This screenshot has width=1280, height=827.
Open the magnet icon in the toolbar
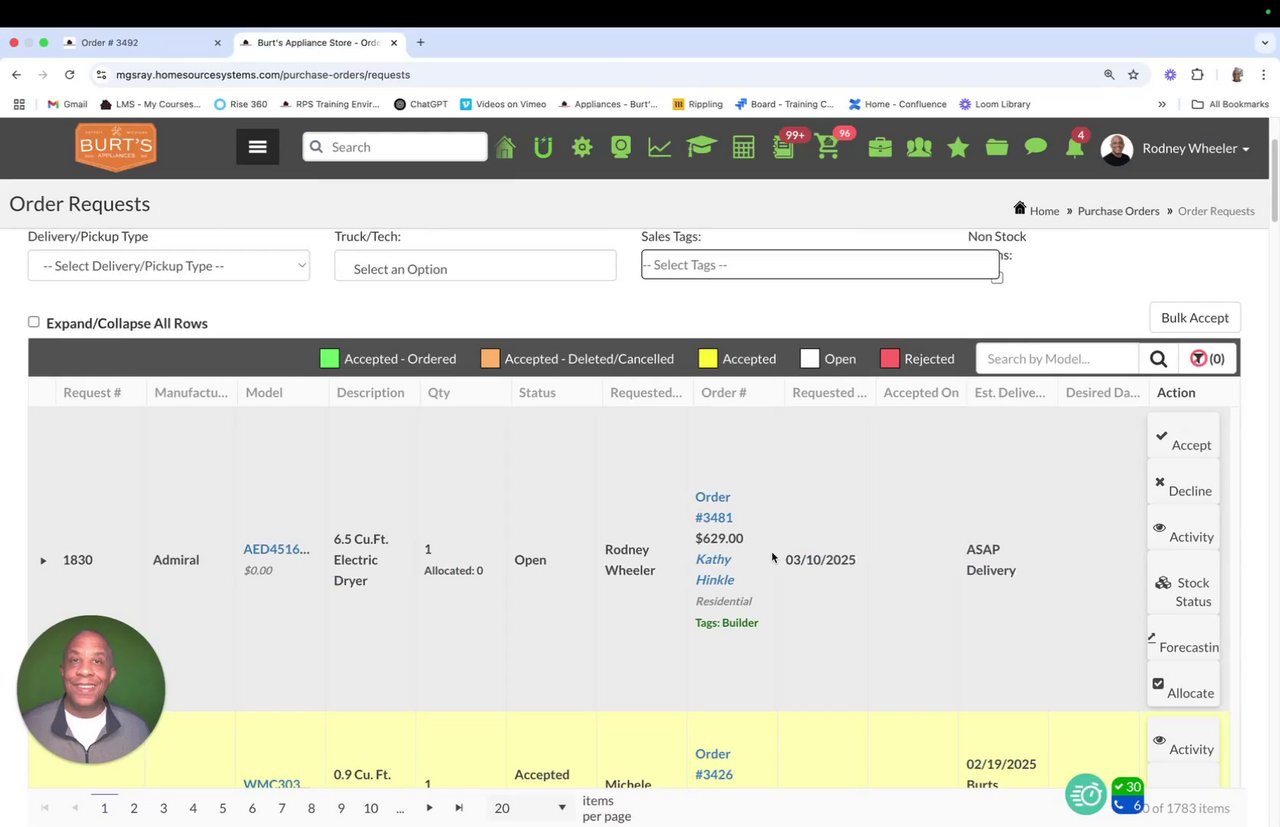[543, 148]
